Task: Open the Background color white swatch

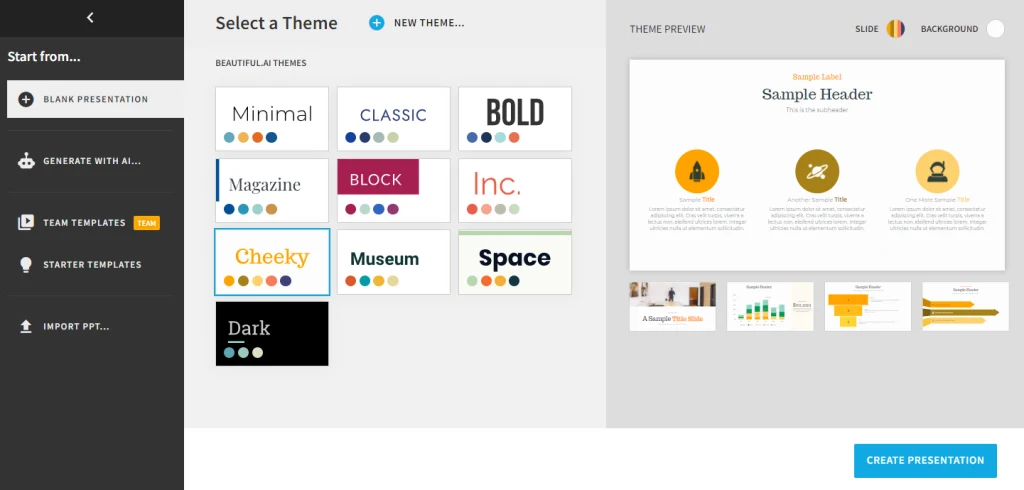Action: (995, 29)
